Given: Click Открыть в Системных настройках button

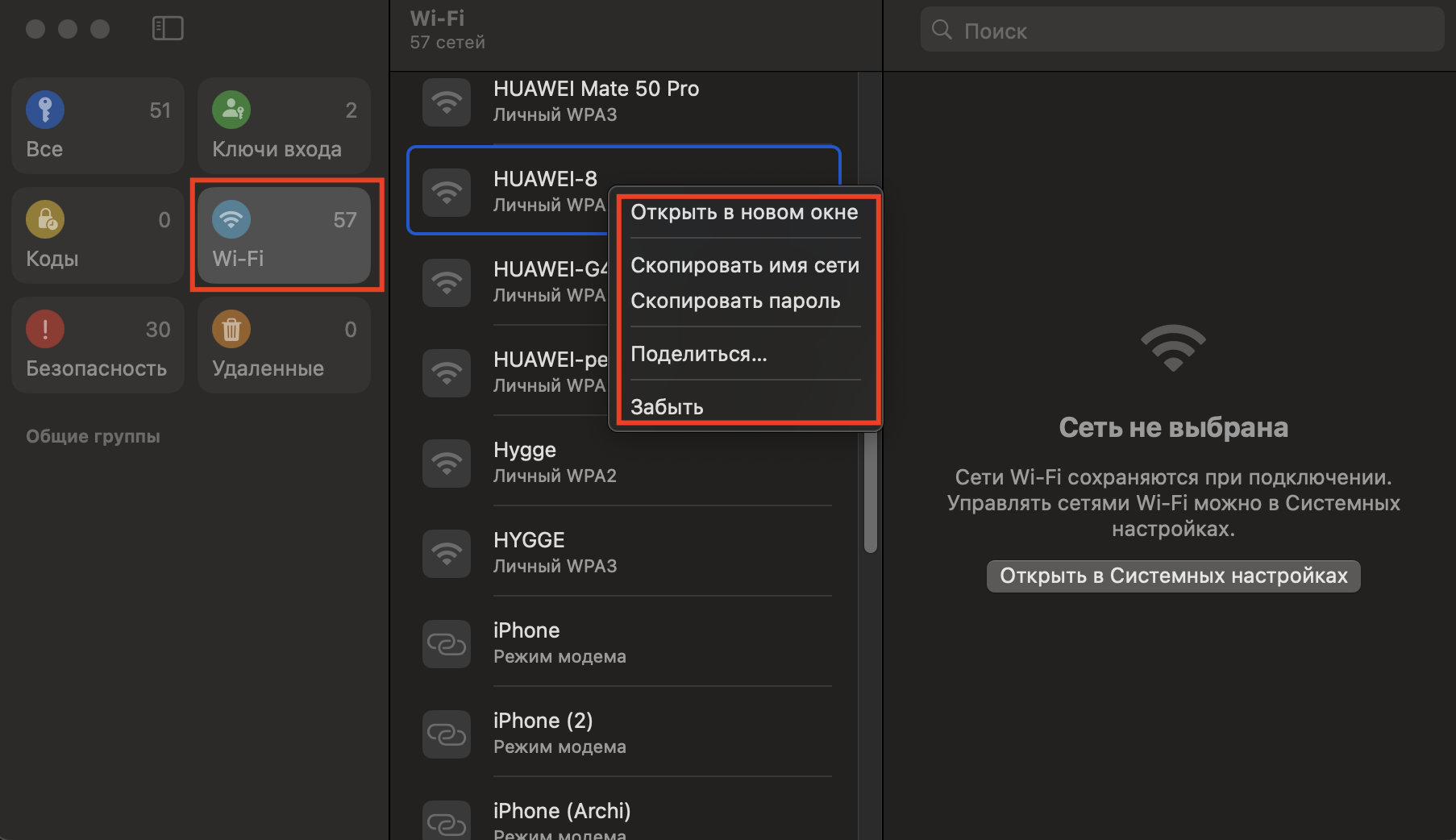Looking at the screenshot, I should coord(1173,576).
